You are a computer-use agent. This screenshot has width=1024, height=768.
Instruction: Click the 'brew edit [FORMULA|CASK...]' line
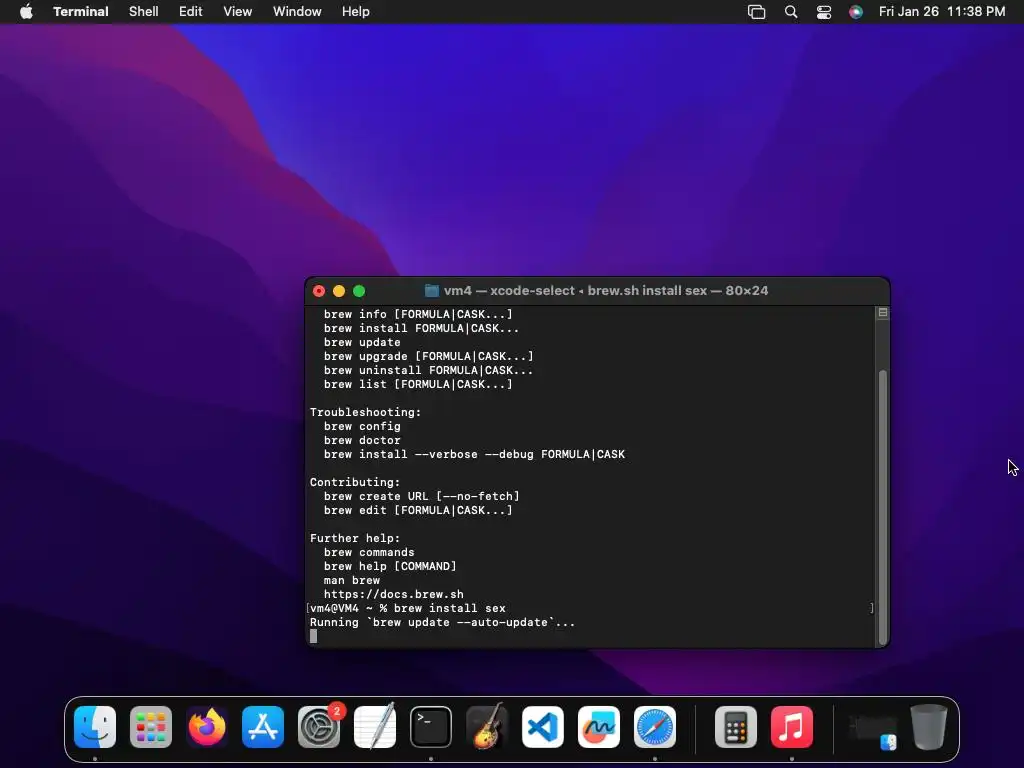coord(419,510)
